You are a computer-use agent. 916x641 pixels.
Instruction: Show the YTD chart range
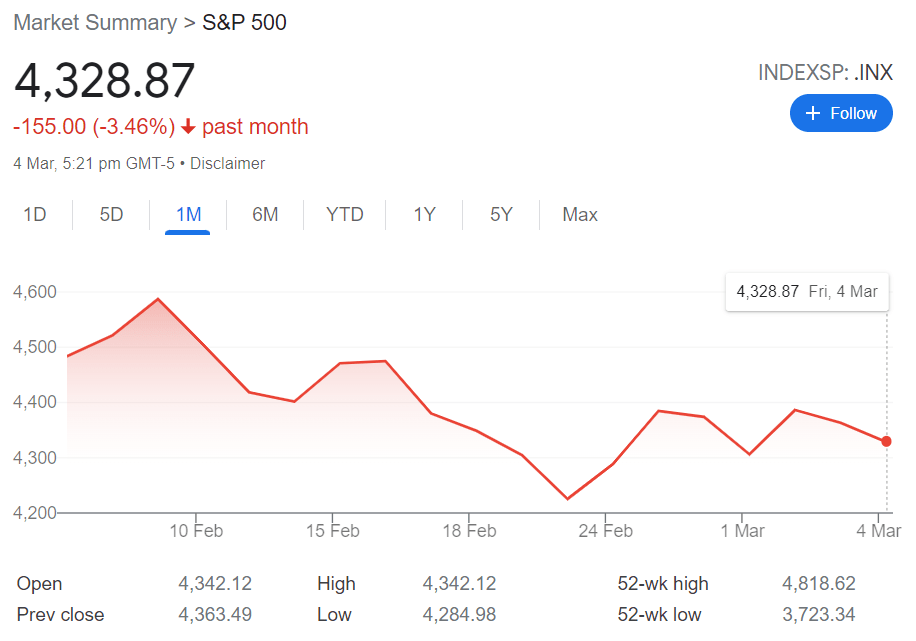[x=345, y=215]
